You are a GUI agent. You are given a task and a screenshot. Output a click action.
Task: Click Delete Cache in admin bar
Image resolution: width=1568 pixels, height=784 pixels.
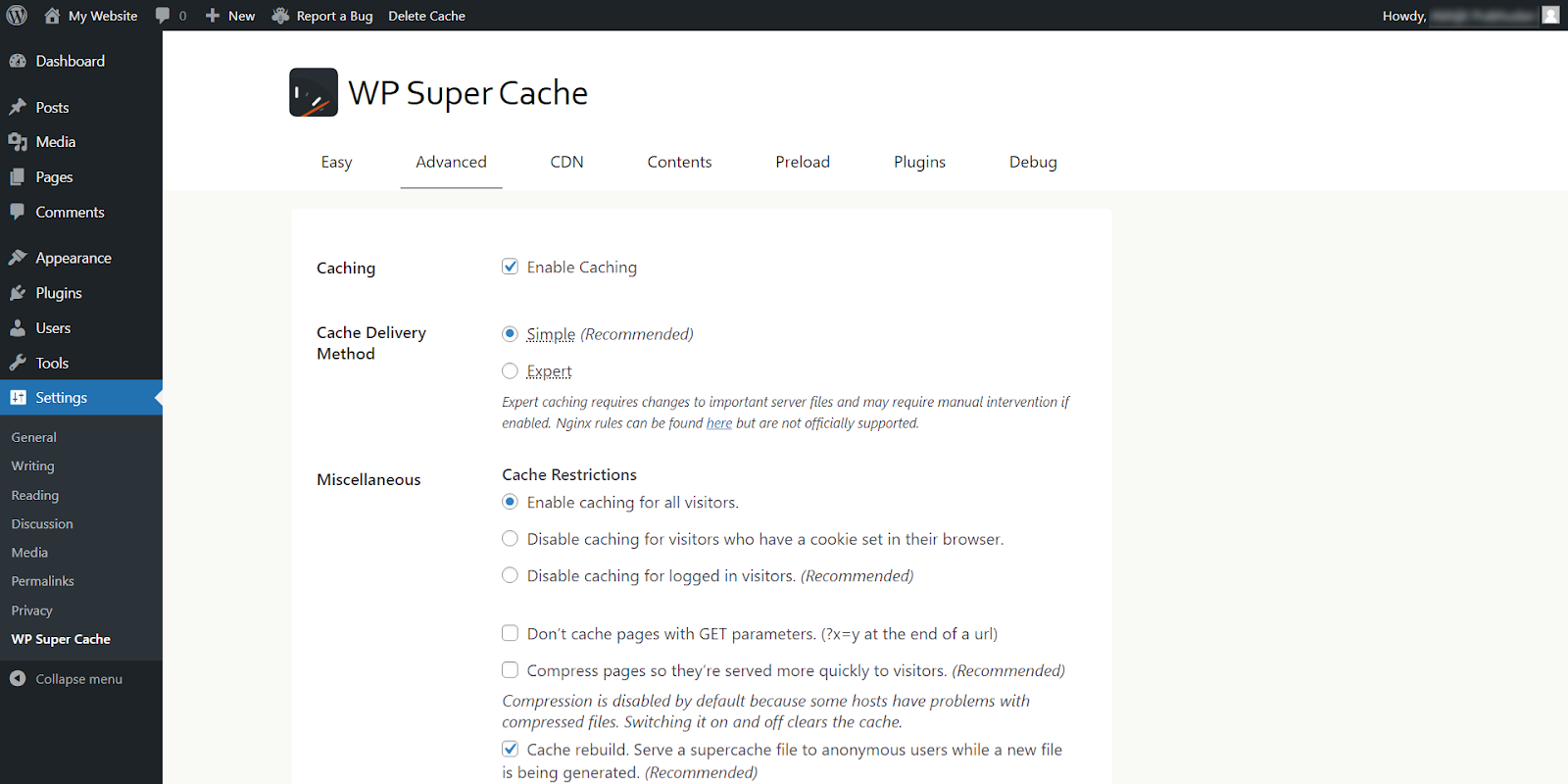pos(426,16)
